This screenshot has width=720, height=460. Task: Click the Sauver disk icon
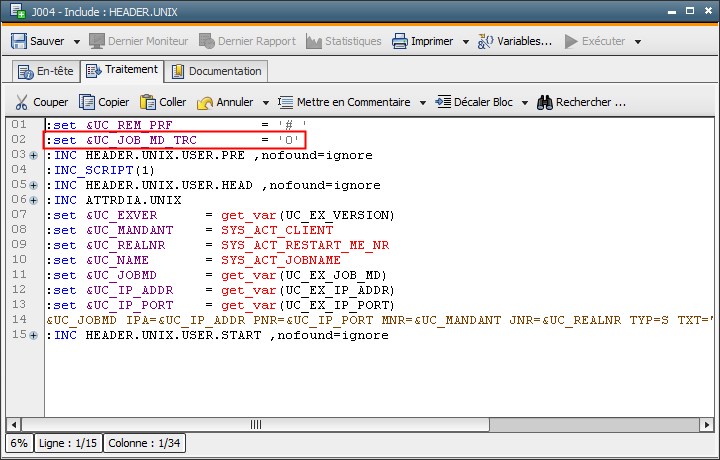click(19, 41)
